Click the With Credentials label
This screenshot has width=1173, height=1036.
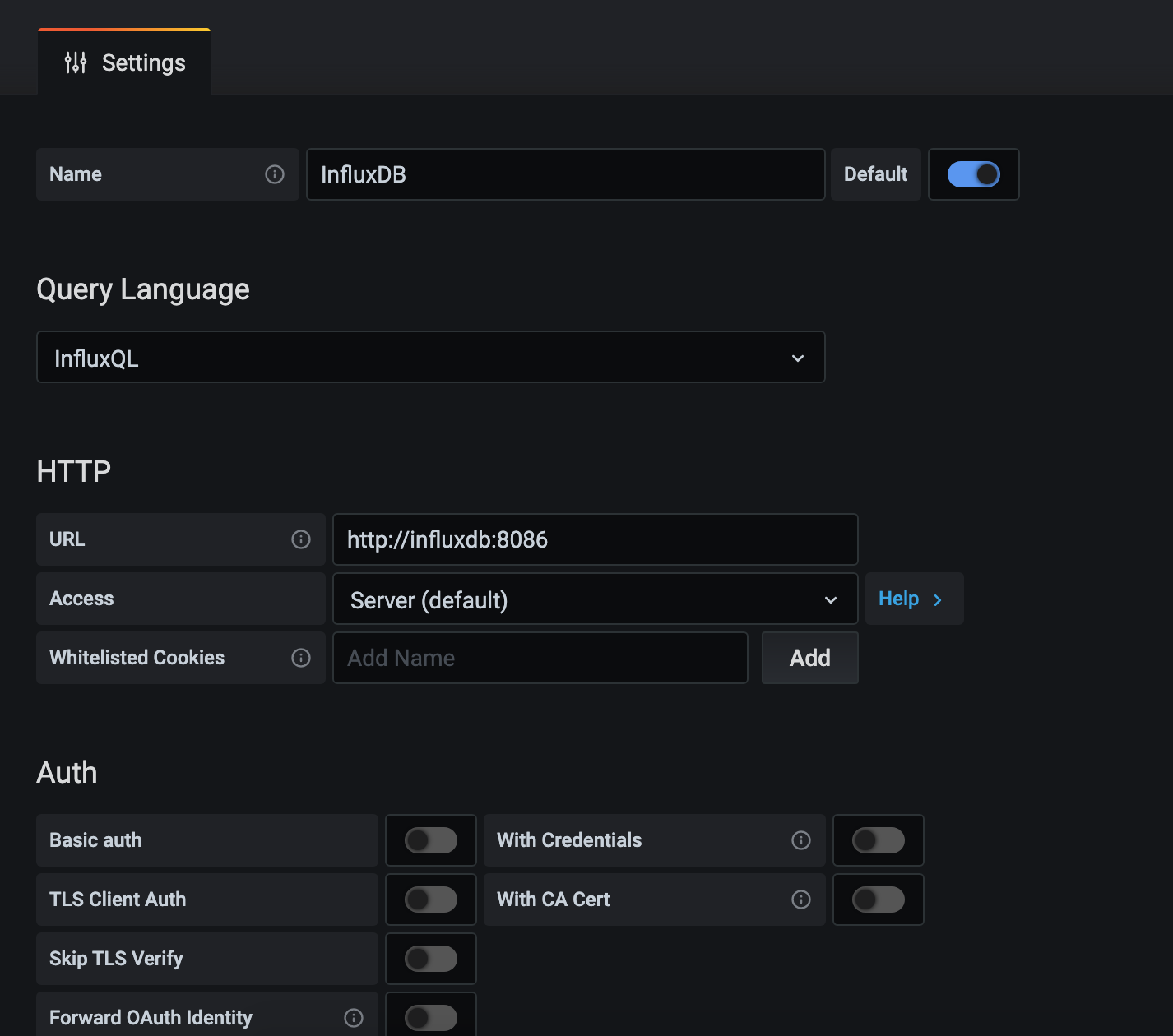click(569, 840)
